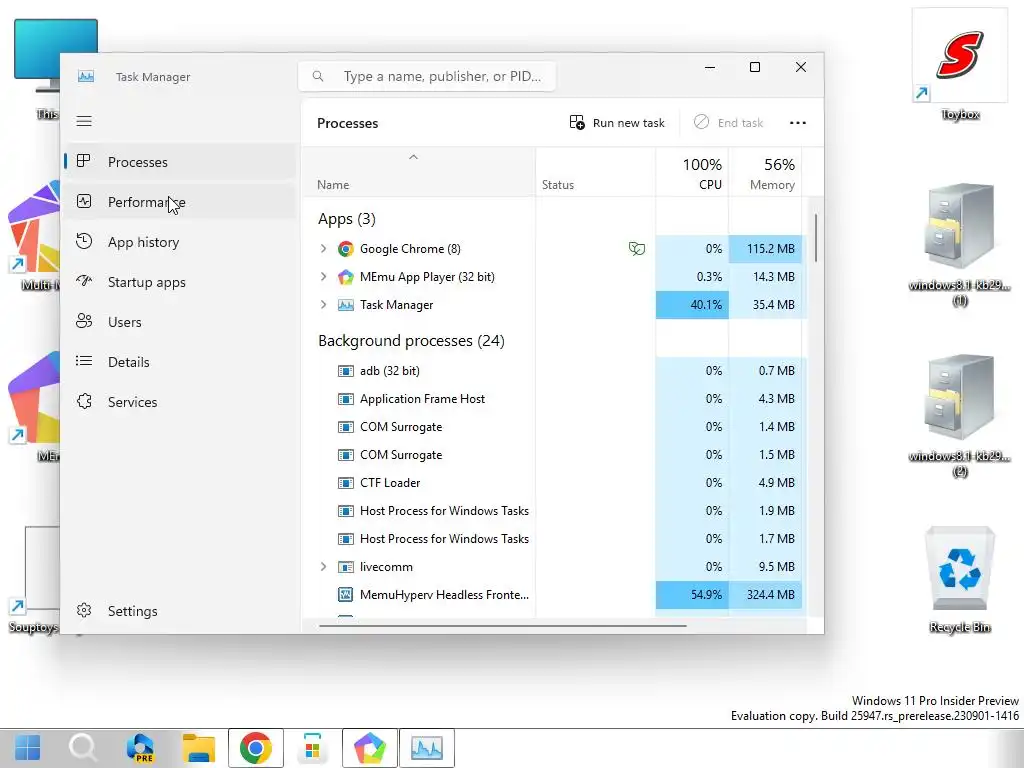The height and width of the screenshot is (768, 1024).
Task: Open the Startup apps page
Action: click(180, 281)
